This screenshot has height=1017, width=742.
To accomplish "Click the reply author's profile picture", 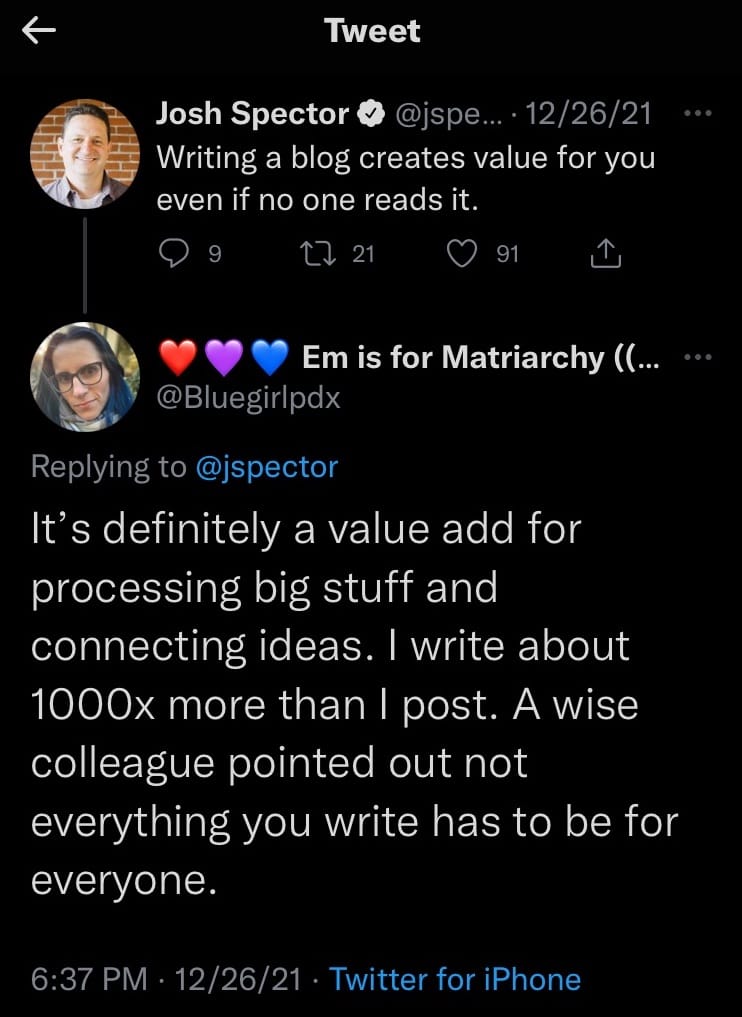I will 85,377.
